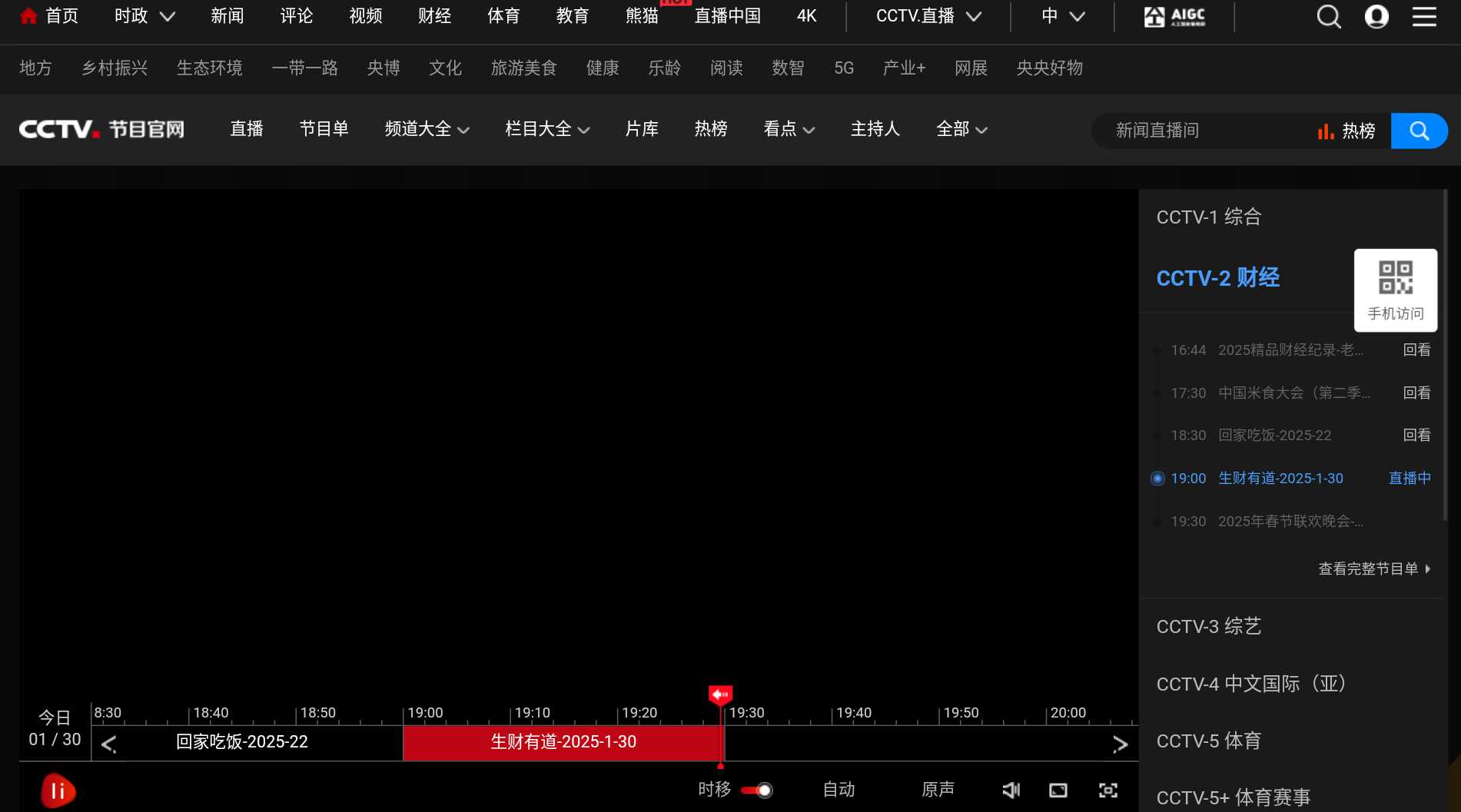This screenshot has width=1461, height=812.
Task: Open the top bar search magnifier icon
Action: click(x=1328, y=16)
